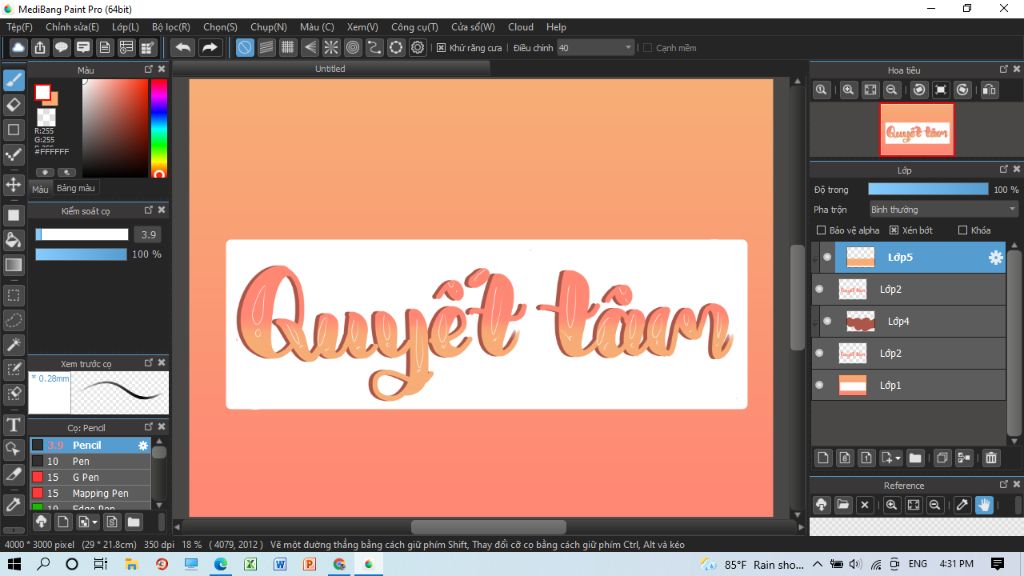1024x576 pixels.
Task: Open the Công cụ(T) menu
Action: (415, 27)
